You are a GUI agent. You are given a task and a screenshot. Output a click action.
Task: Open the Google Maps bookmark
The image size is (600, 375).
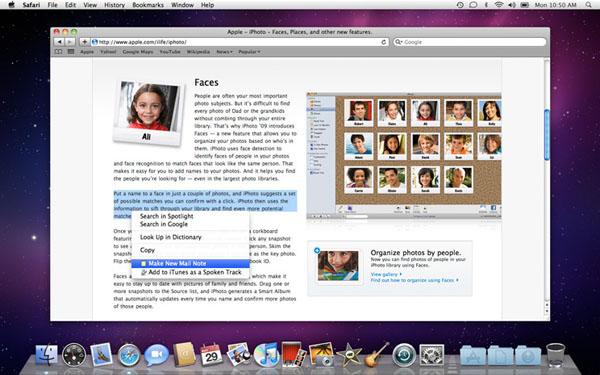coord(138,52)
